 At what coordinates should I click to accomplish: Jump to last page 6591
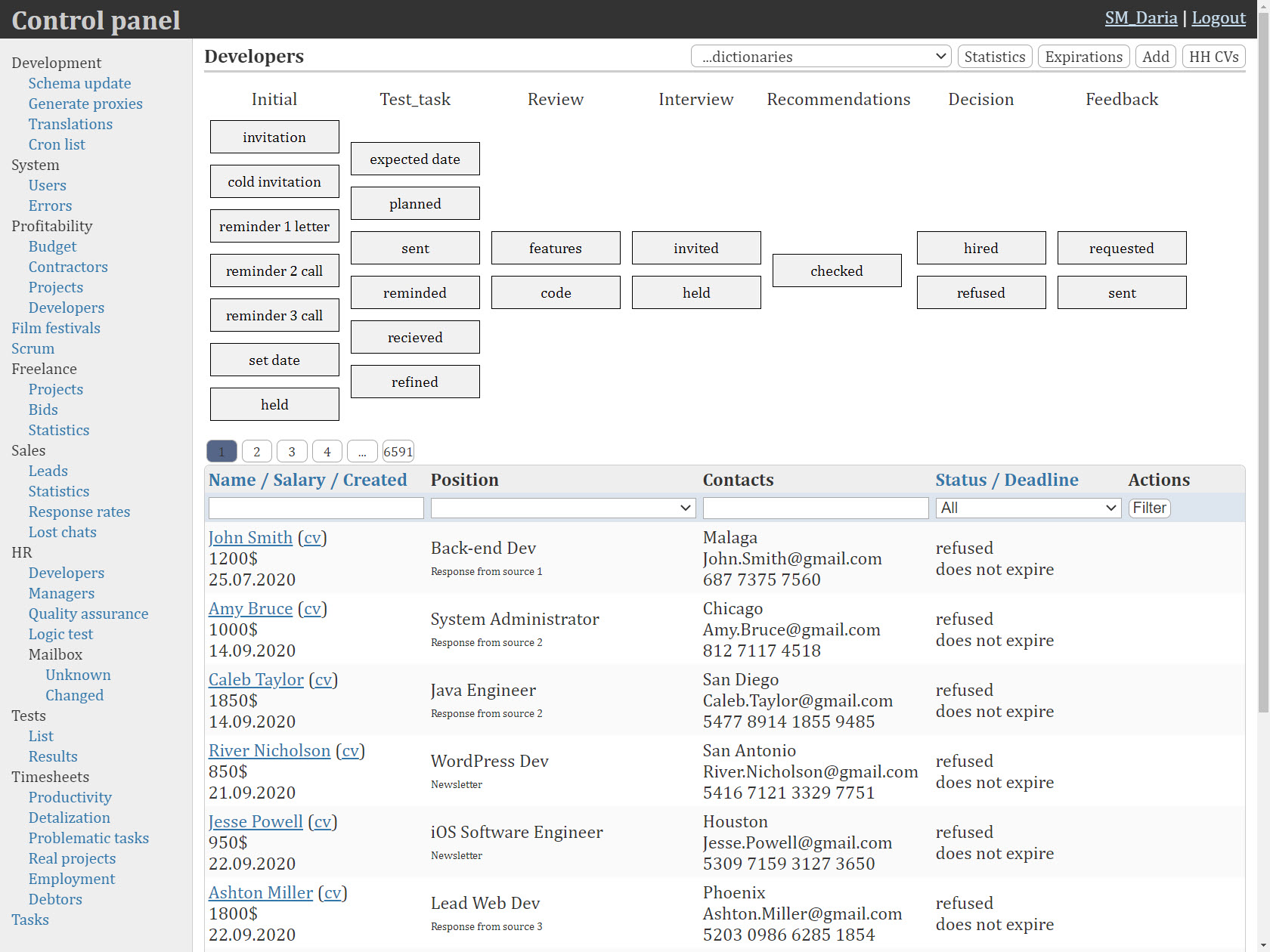coord(398,452)
